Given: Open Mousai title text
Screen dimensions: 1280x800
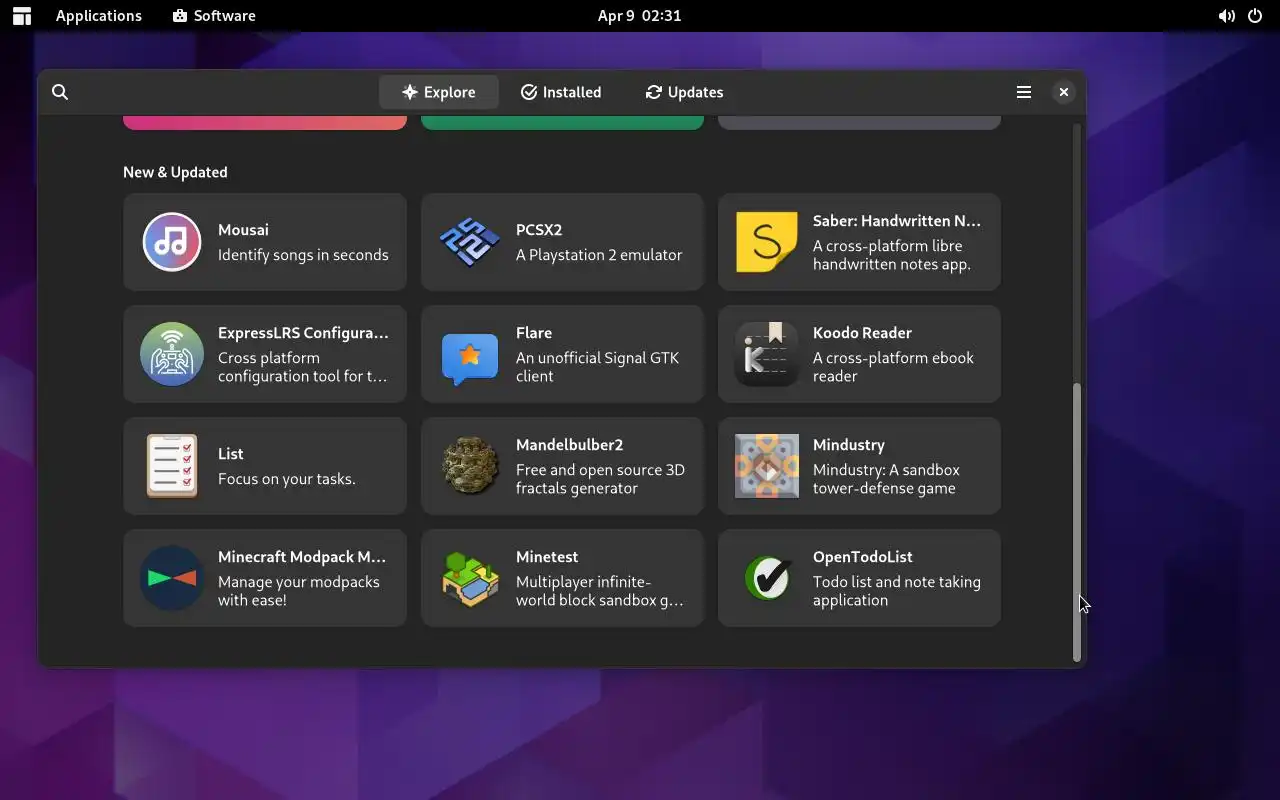Looking at the screenshot, I should (243, 229).
